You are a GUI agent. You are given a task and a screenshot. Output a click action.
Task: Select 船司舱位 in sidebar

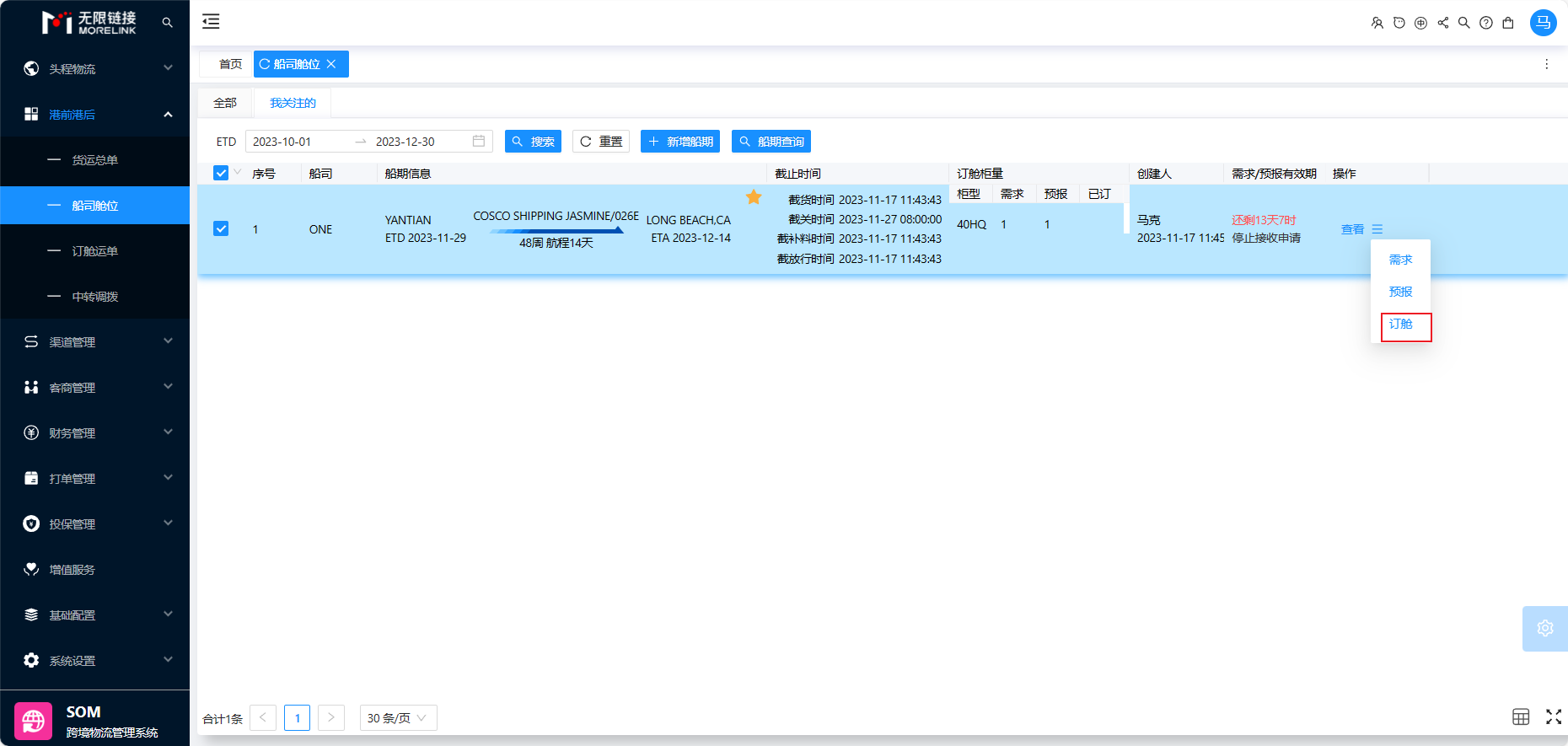[94, 205]
